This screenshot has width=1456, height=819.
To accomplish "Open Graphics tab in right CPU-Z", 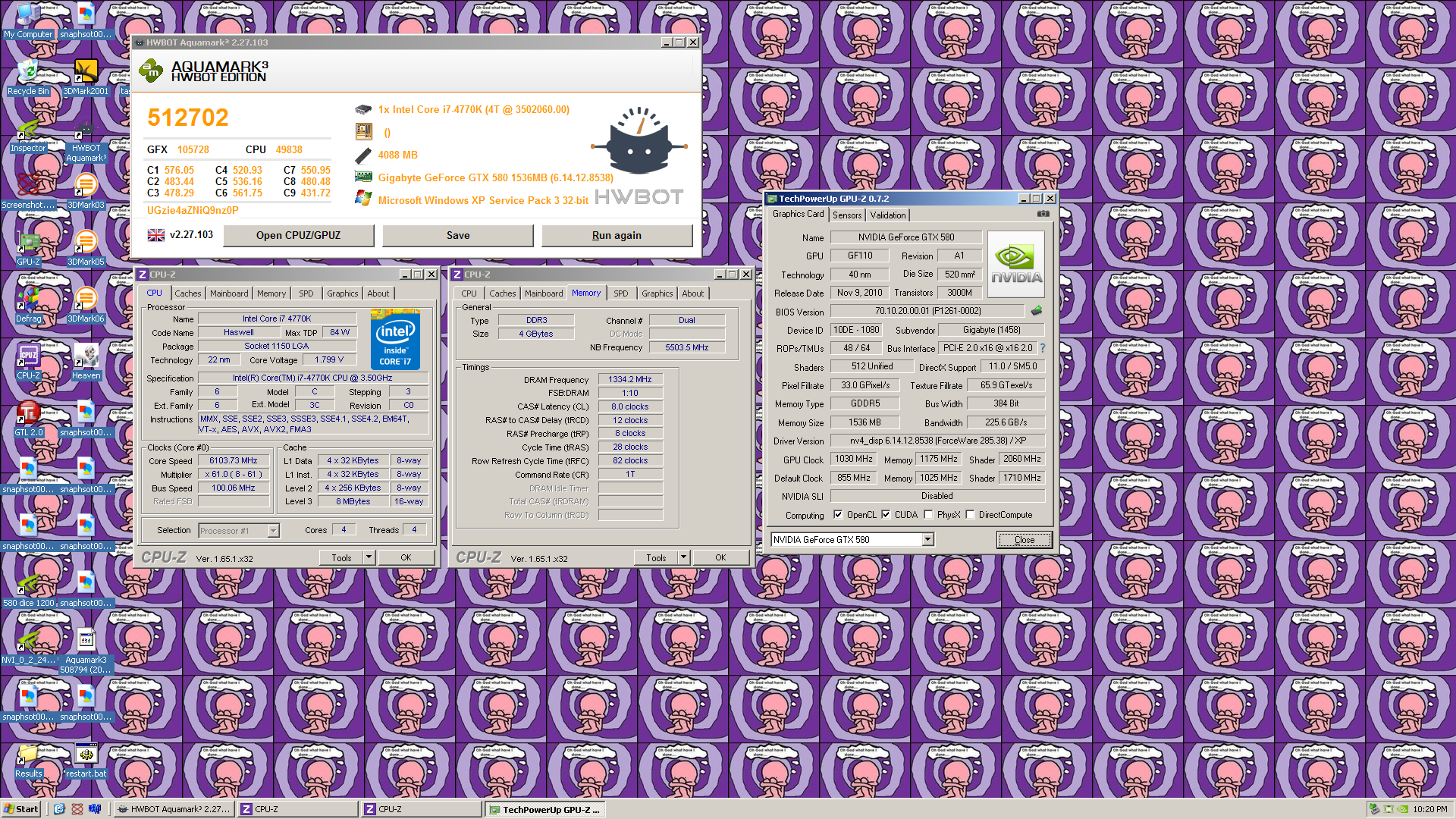I will coord(657,293).
